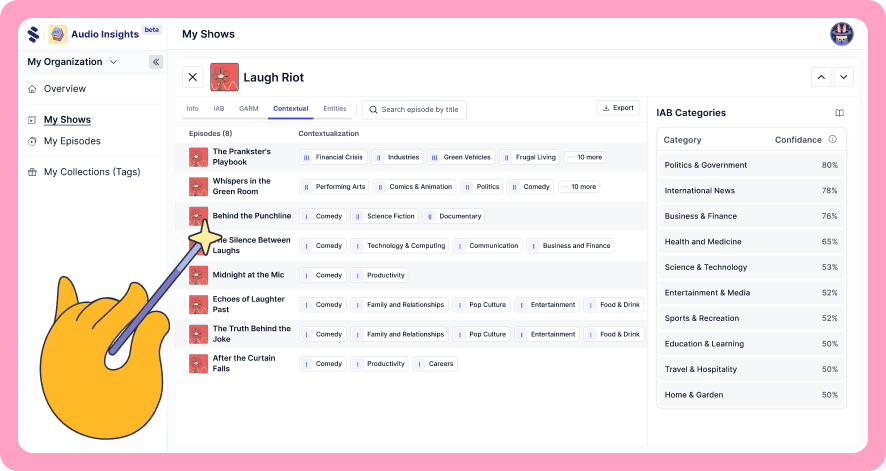Click the Laugh Riot show artwork
This screenshot has height=471, width=886.
[224, 77]
